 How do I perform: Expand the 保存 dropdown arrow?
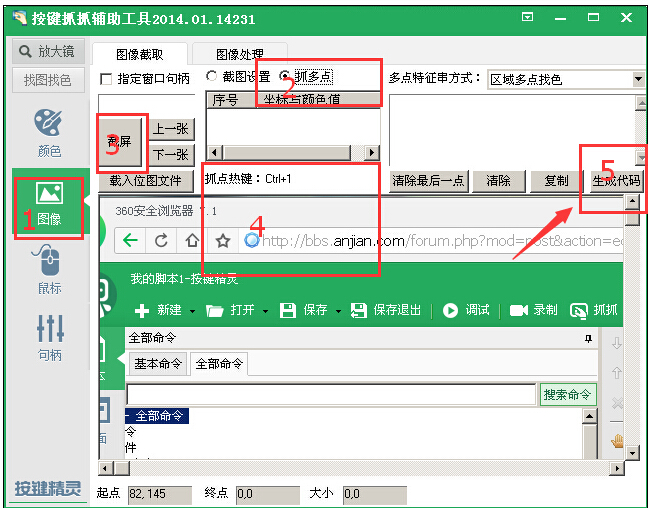(x=338, y=311)
